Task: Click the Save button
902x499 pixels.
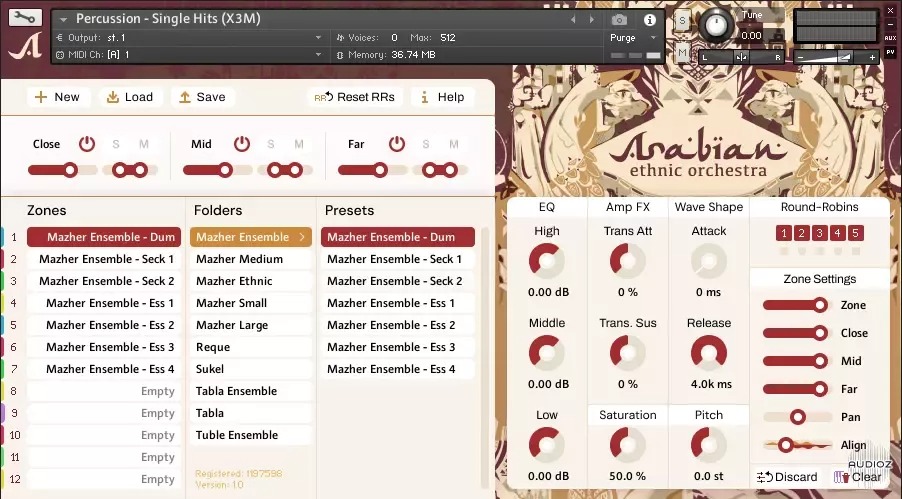Action: click(203, 97)
